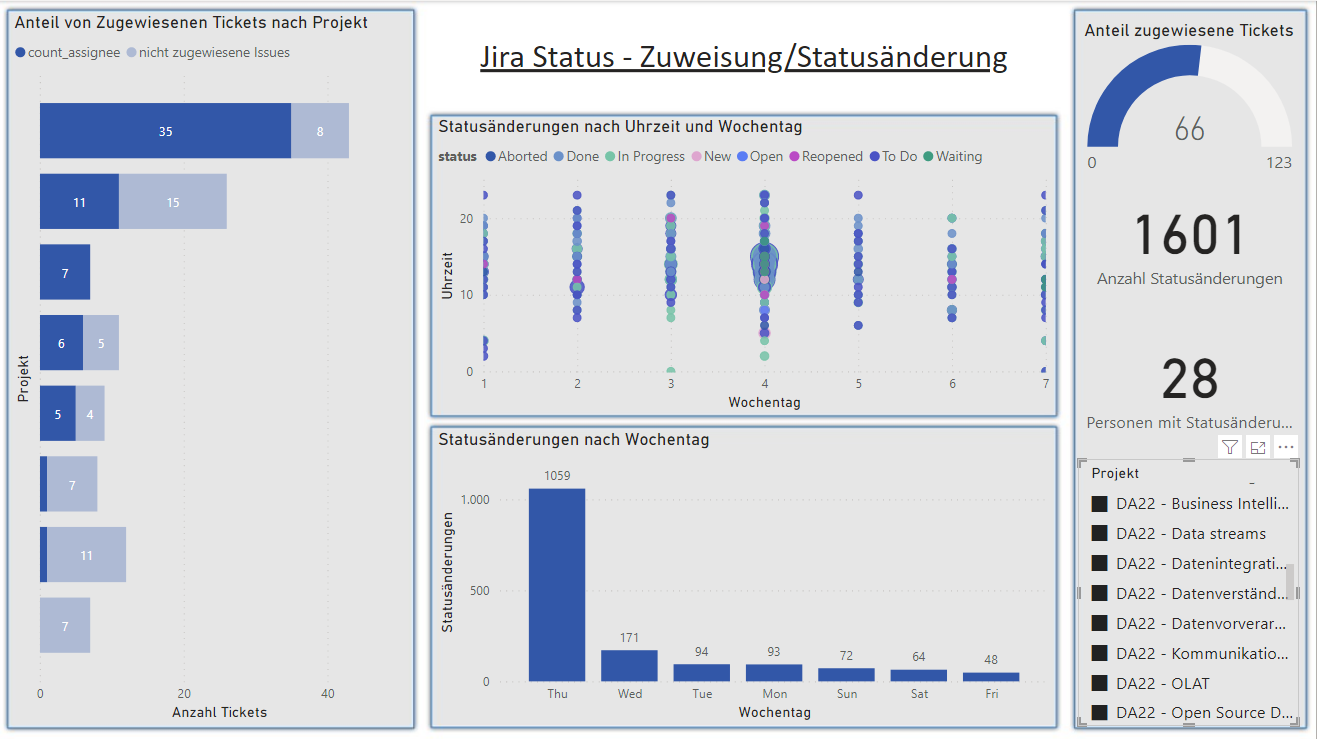The height and width of the screenshot is (739, 1317).
Task: Toggle the DA22 - OLAT checkbox
Action: point(1100,684)
